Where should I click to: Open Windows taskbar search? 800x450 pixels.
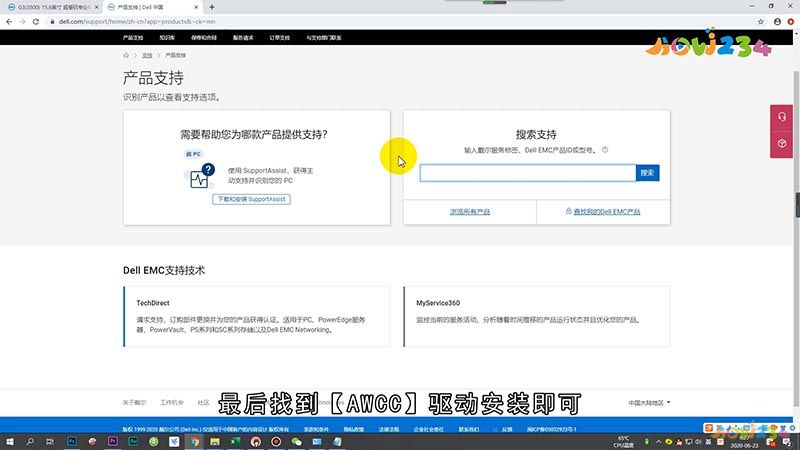pyautogui.click(x=30, y=442)
